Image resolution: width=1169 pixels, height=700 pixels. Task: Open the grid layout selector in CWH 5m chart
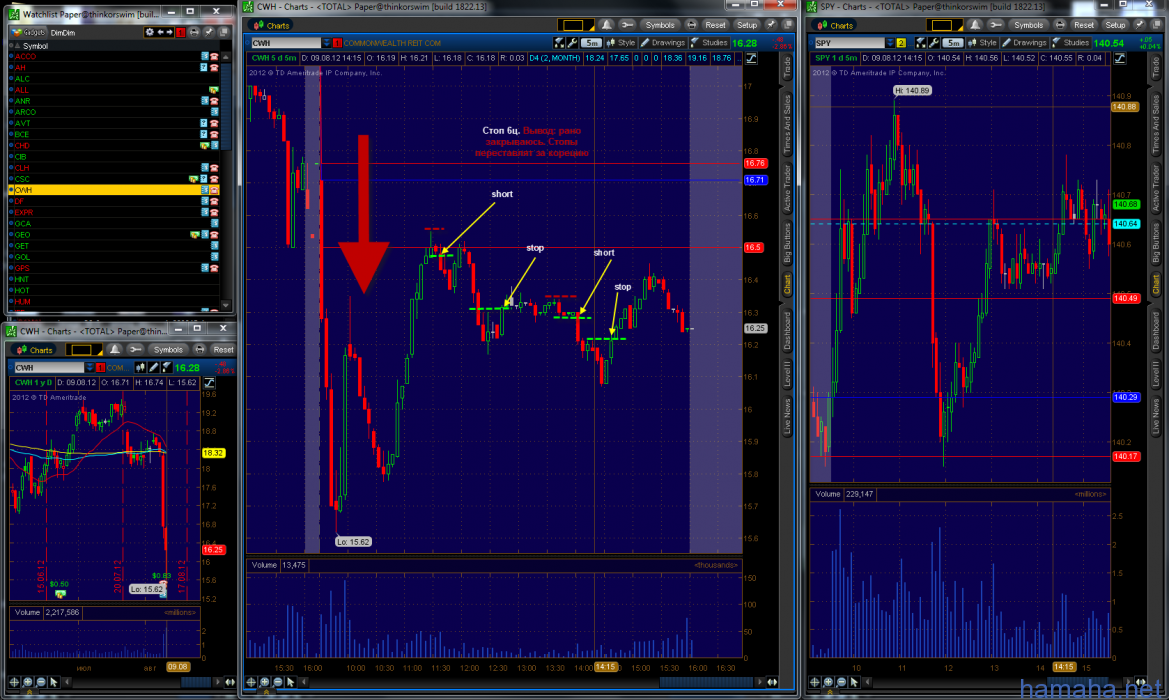point(576,25)
